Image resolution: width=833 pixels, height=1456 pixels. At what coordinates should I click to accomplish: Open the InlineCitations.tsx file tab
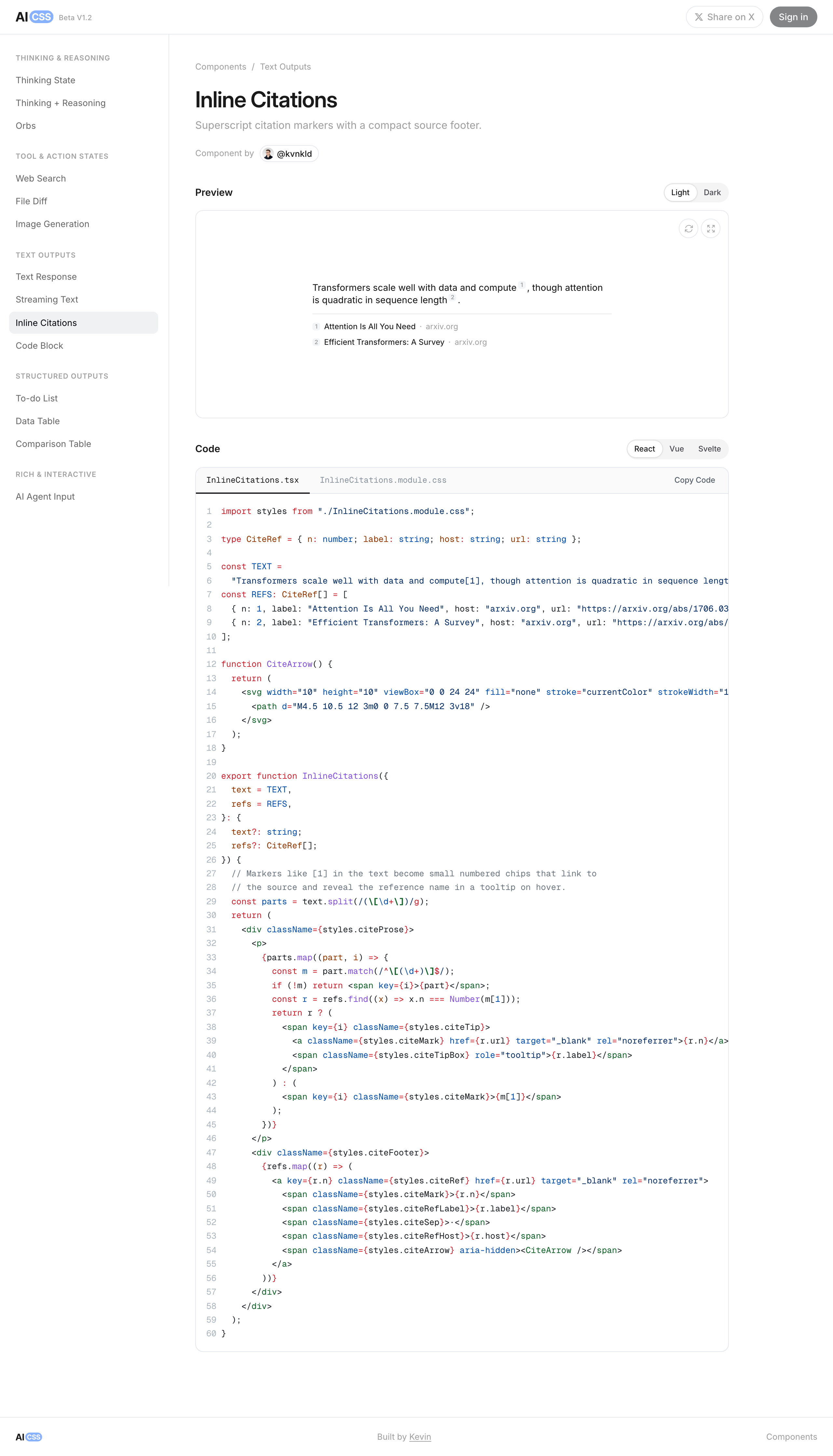[252, 480]
